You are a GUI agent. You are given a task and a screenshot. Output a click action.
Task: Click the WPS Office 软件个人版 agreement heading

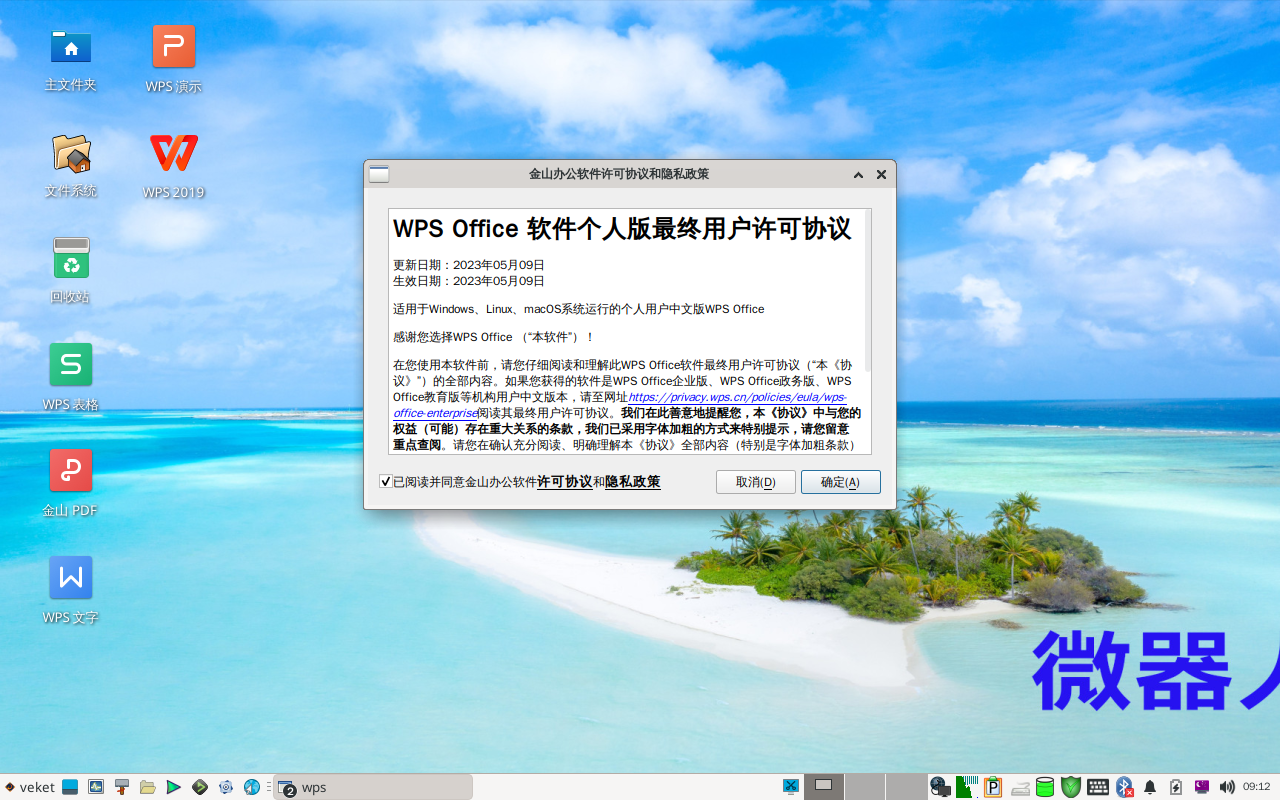pos(622,228)
